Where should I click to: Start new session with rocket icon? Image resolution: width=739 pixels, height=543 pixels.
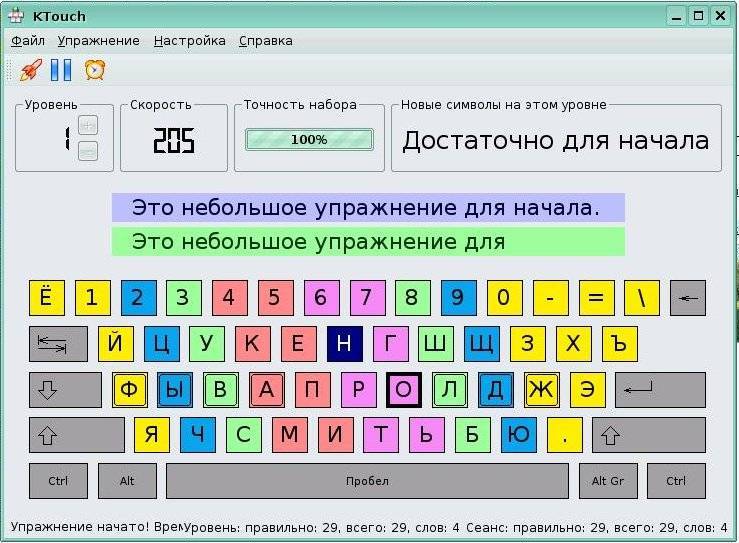31,70
